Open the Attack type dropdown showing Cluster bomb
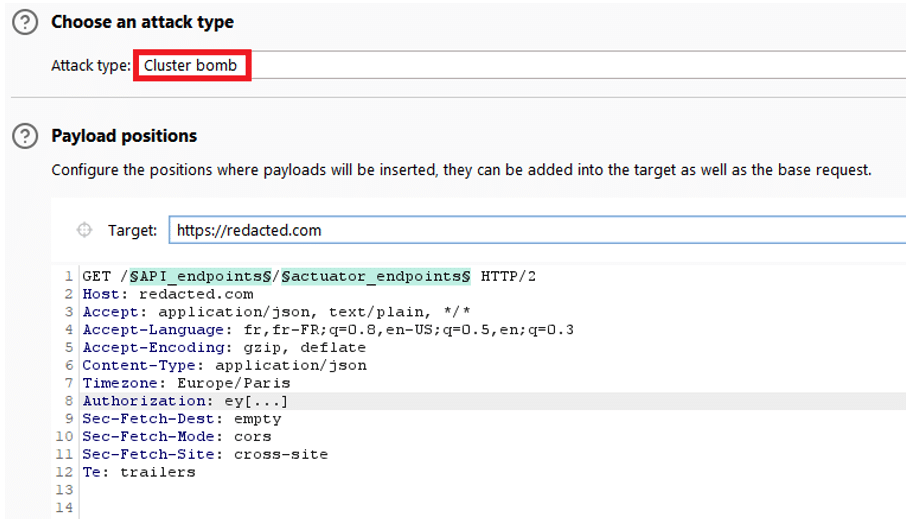The width and height of the screenshot is (906, 519). pos(192,66)
